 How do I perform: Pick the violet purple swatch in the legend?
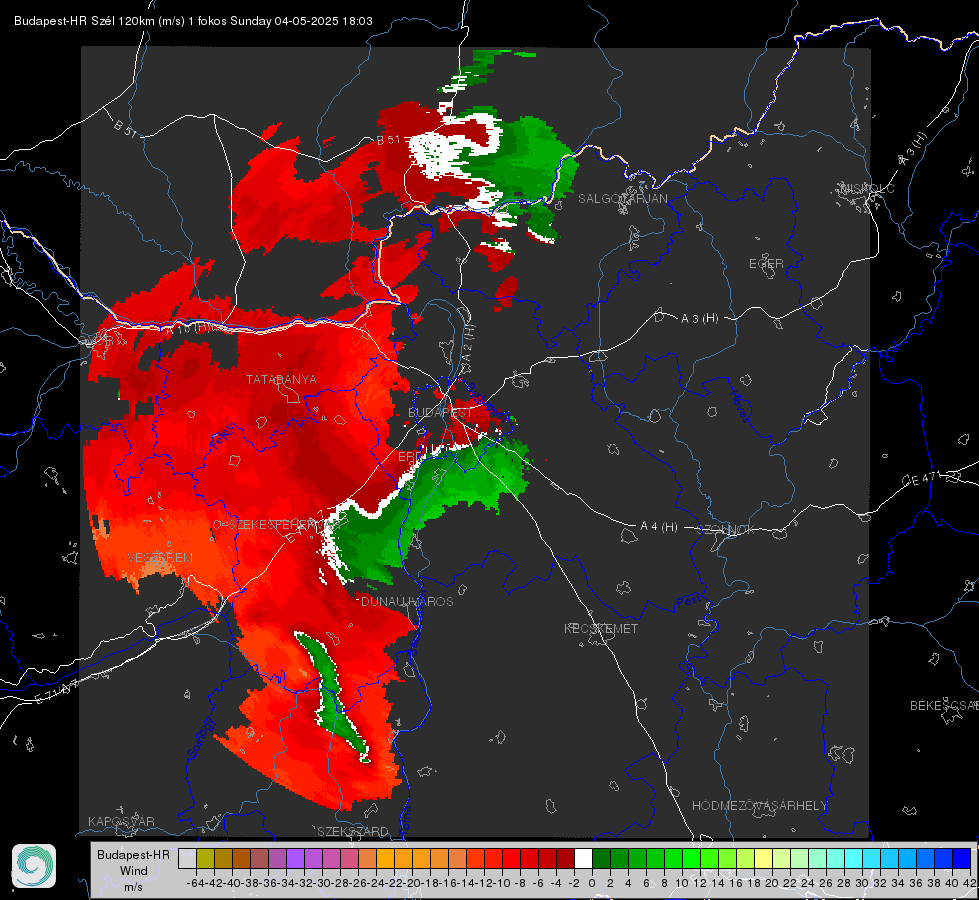click(x=295, y=858)
